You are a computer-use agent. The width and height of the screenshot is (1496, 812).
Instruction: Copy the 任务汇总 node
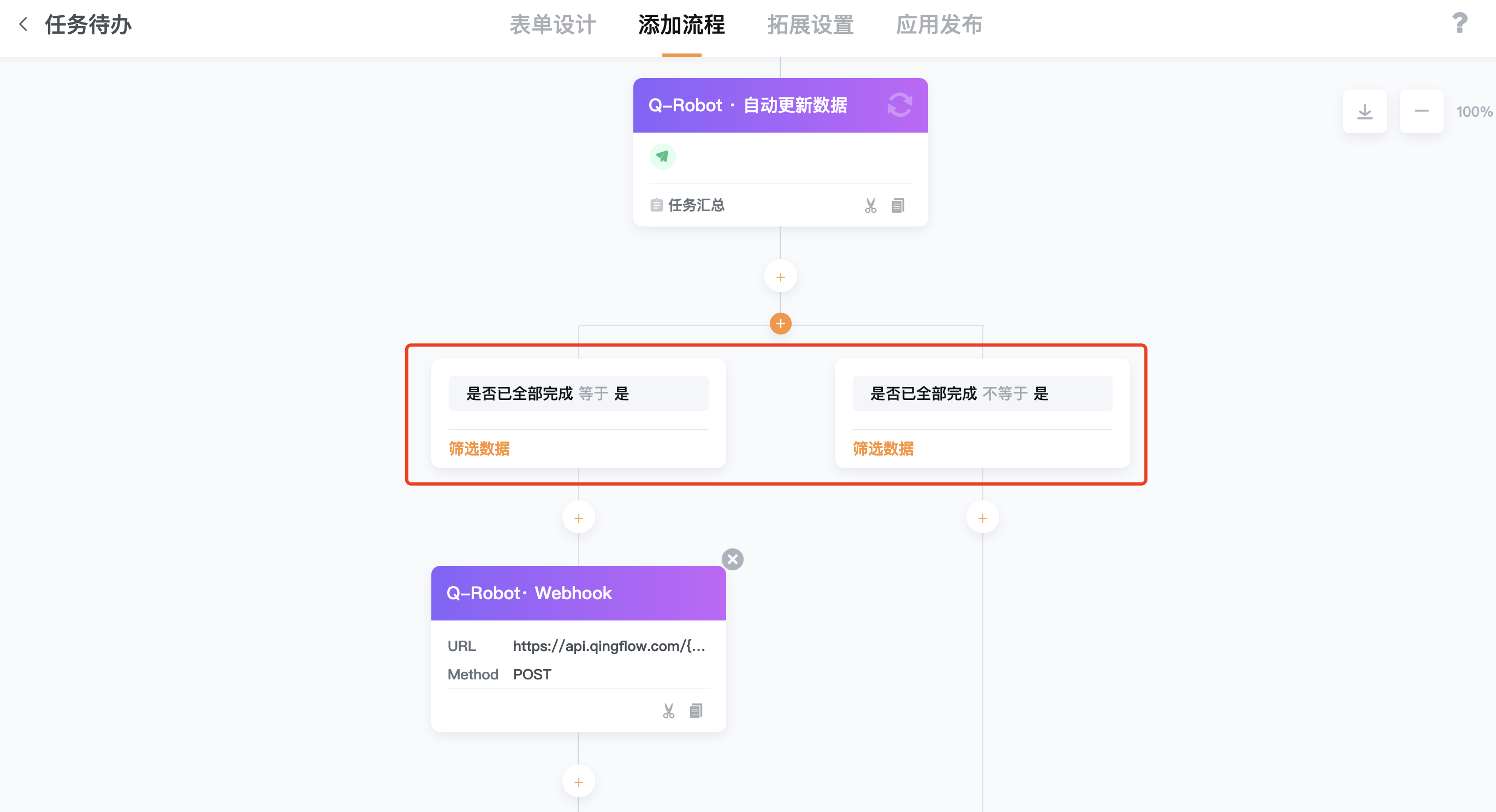(898, 206)
